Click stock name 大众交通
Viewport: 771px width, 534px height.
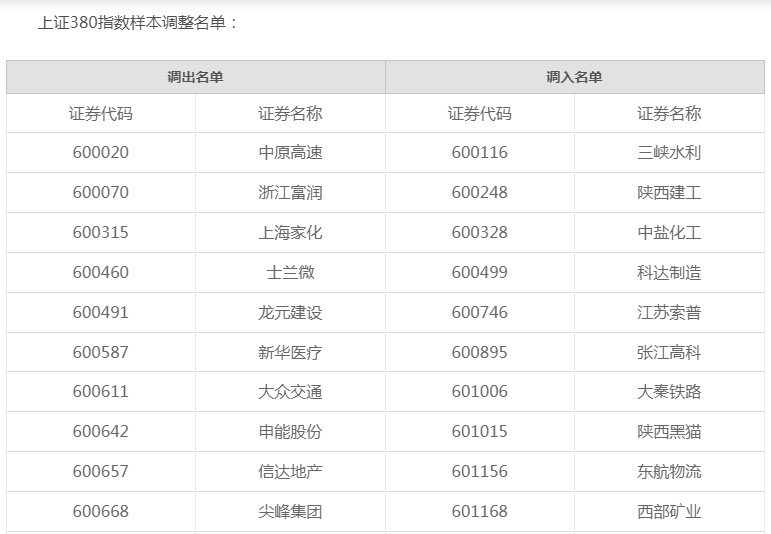pyautogui.click(x=290, y=392)
